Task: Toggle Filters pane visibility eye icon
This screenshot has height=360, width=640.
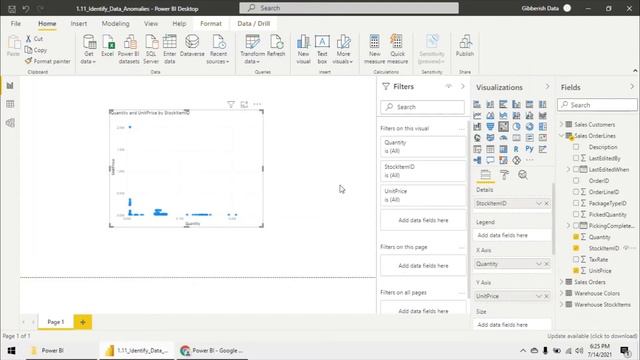Action: click(449, 87)
